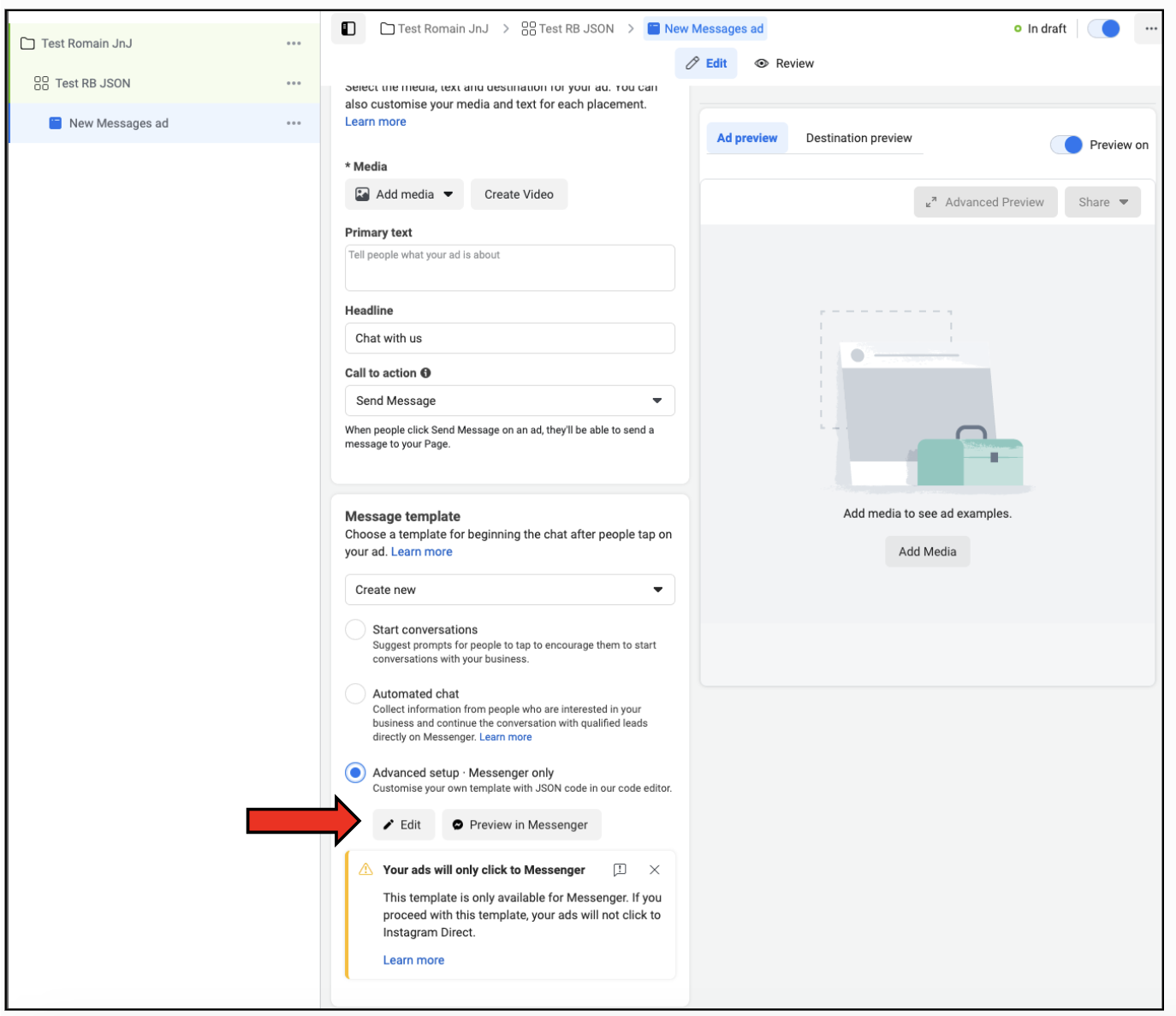Image resolution: width=1176 pixels, height=1016 pixels.
Task: Select Automated chat radio option
Action: 355,694
